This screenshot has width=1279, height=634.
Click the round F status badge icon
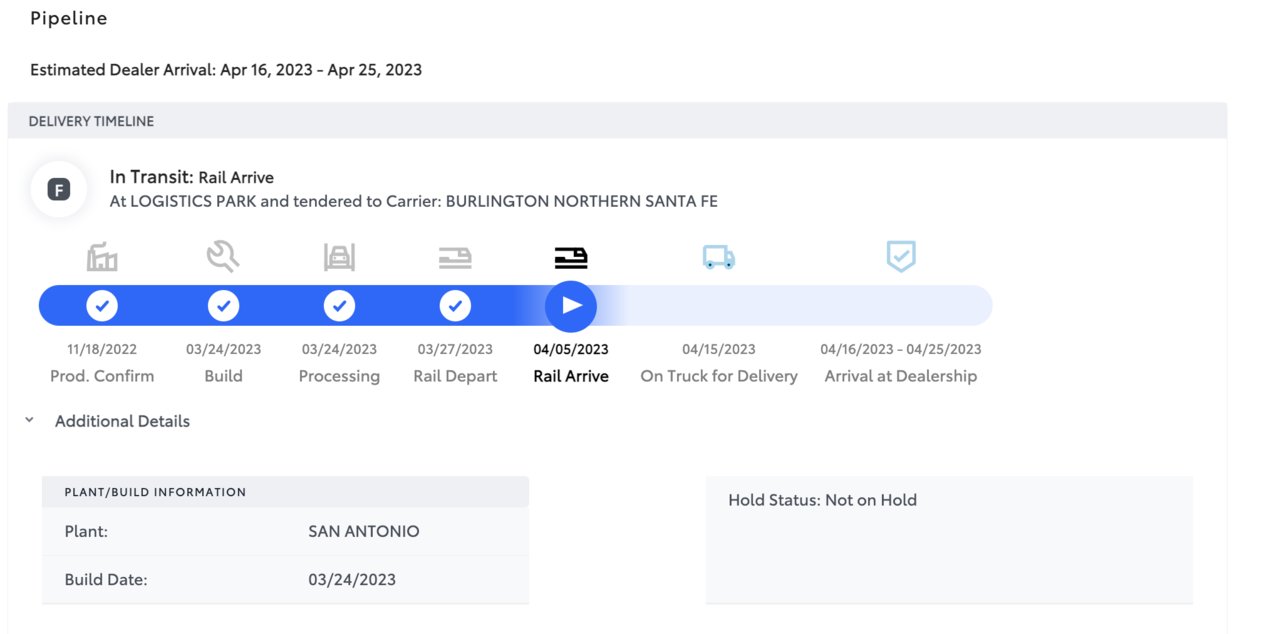coord(59,189)
